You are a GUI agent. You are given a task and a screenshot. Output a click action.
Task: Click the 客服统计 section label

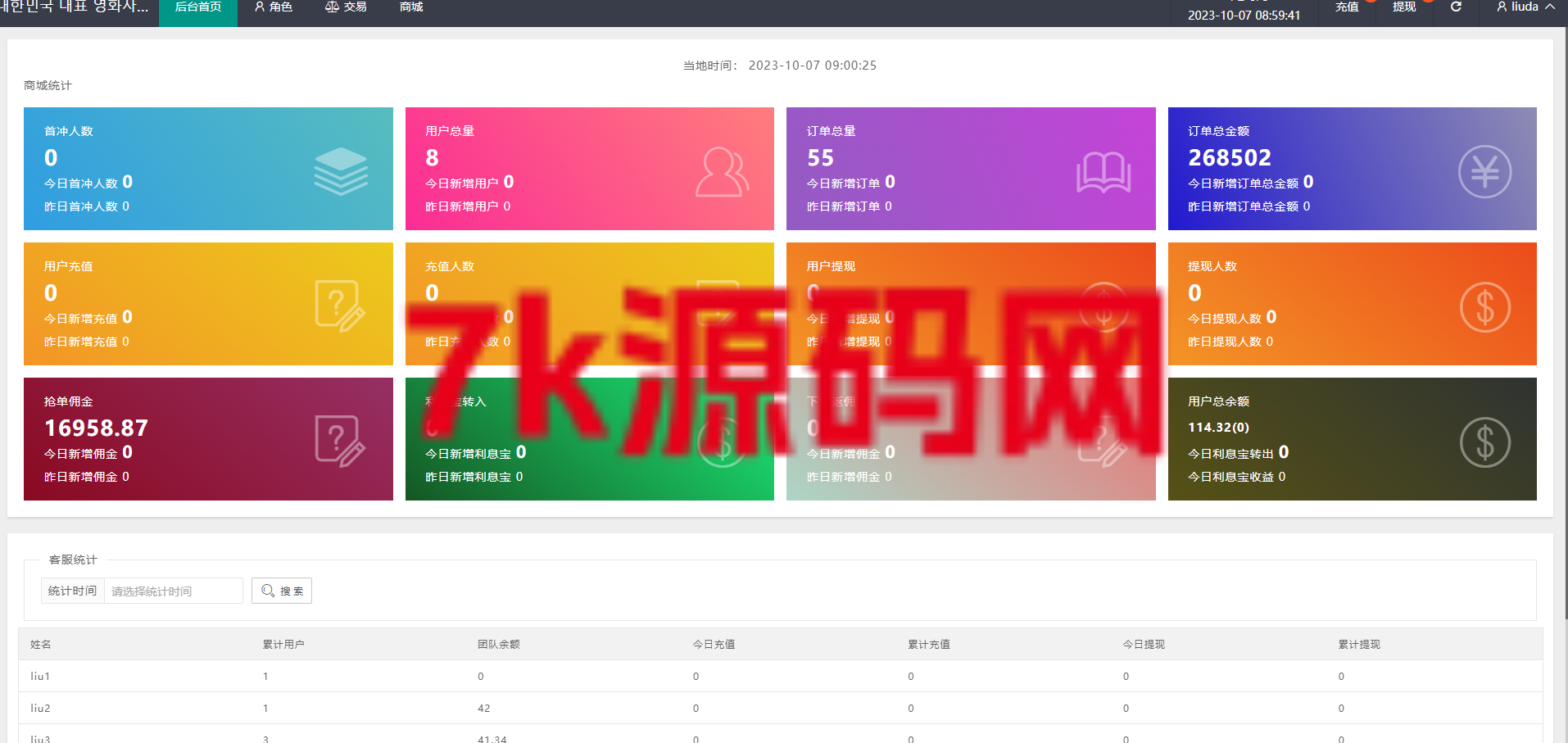(x=73, y=560)
